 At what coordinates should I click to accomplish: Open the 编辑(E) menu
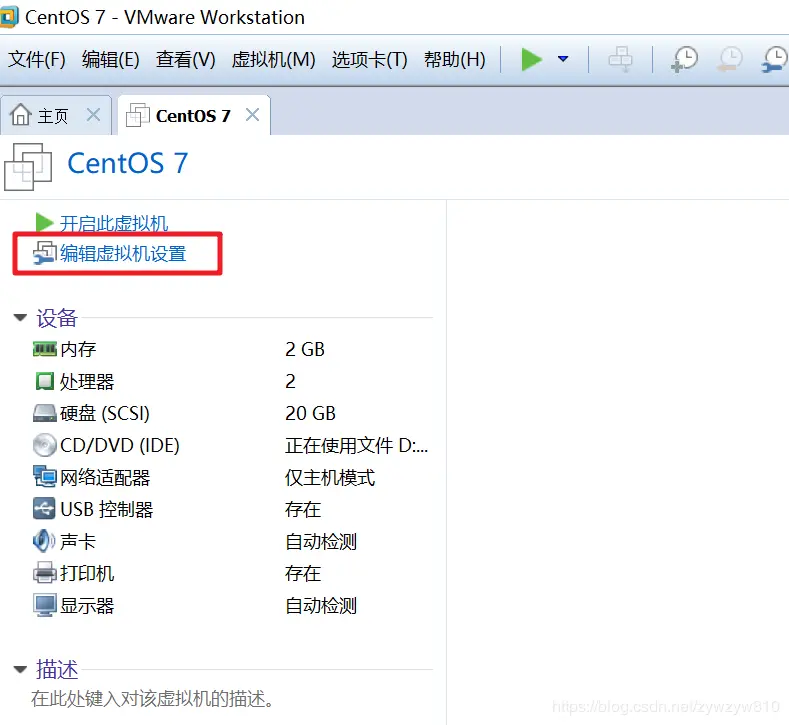[111, 60]
